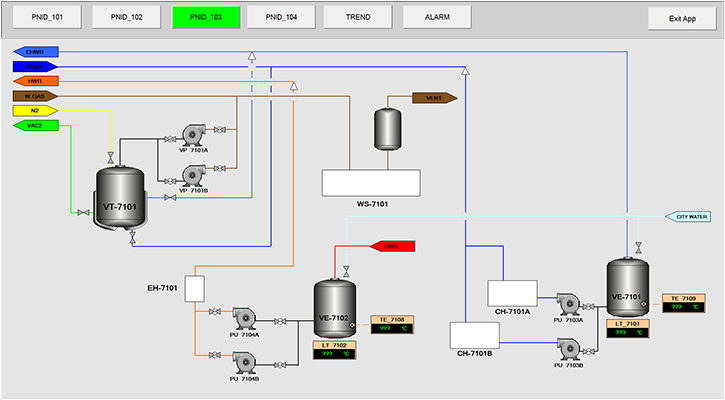Click the LT 7102 level readout

[334, 350]
